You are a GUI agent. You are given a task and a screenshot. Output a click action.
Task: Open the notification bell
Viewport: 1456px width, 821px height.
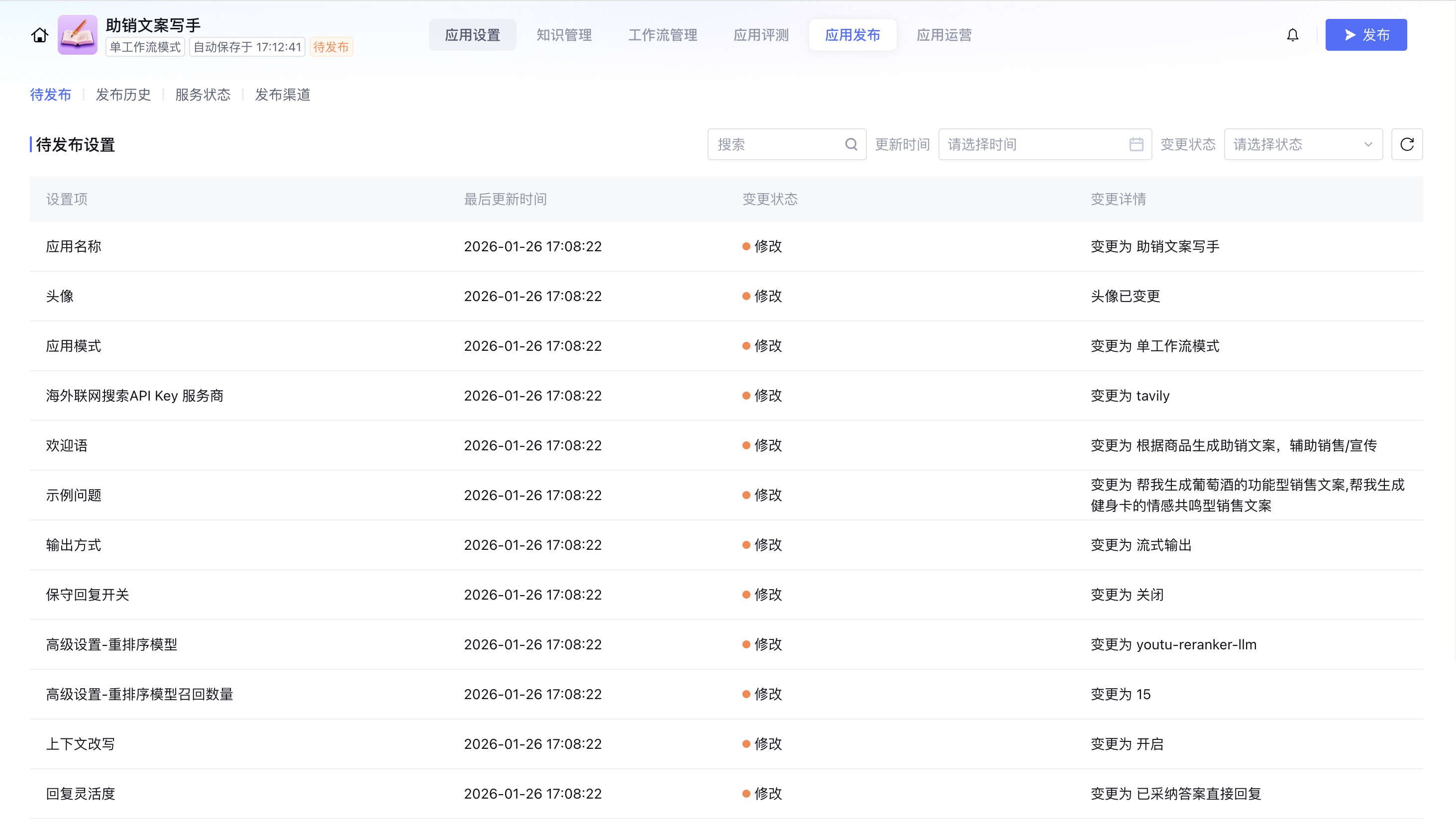pyautogui.click(x=1292, y=35)
